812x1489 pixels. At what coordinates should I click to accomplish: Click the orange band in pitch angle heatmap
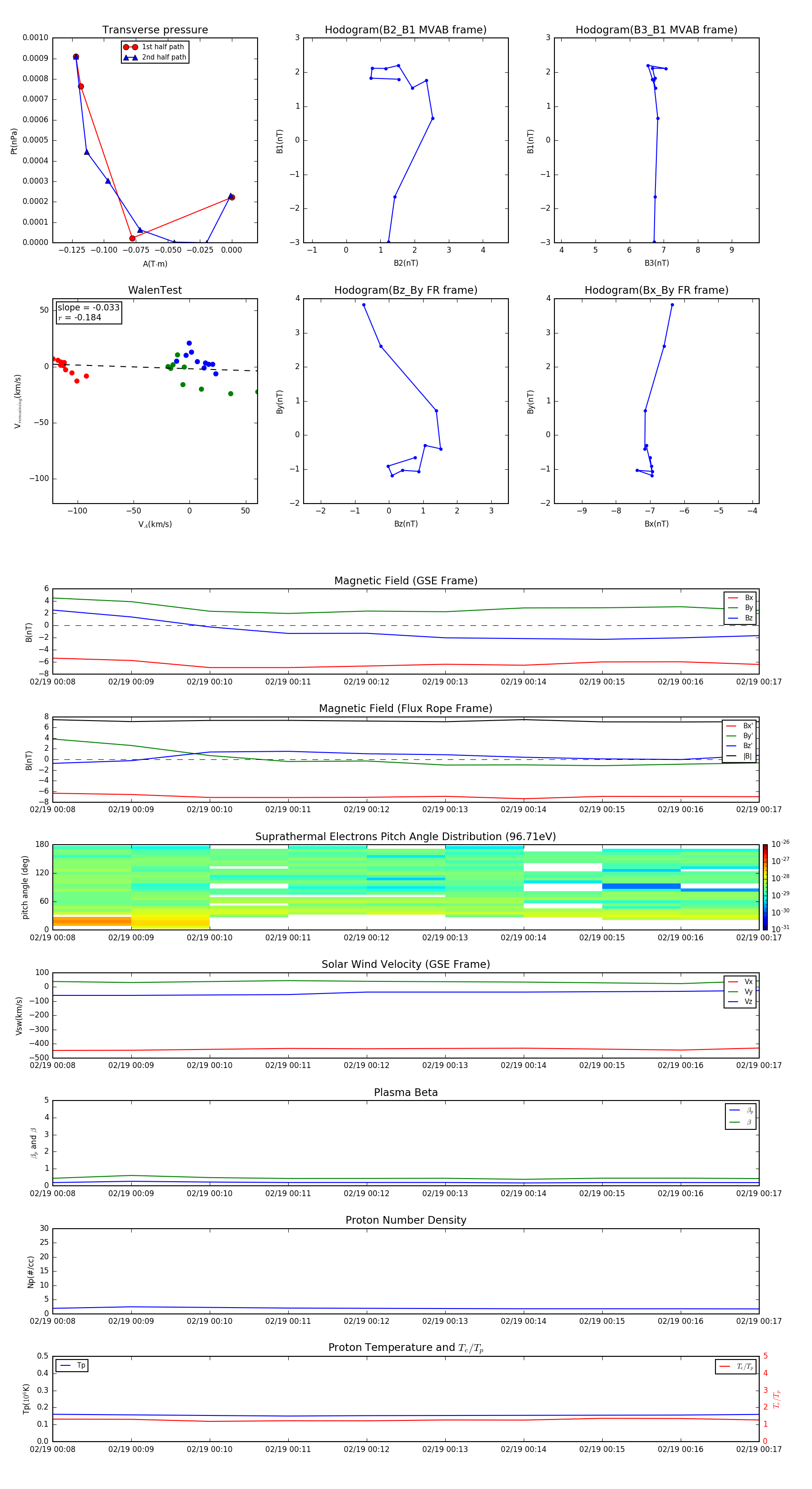point(91,921)
